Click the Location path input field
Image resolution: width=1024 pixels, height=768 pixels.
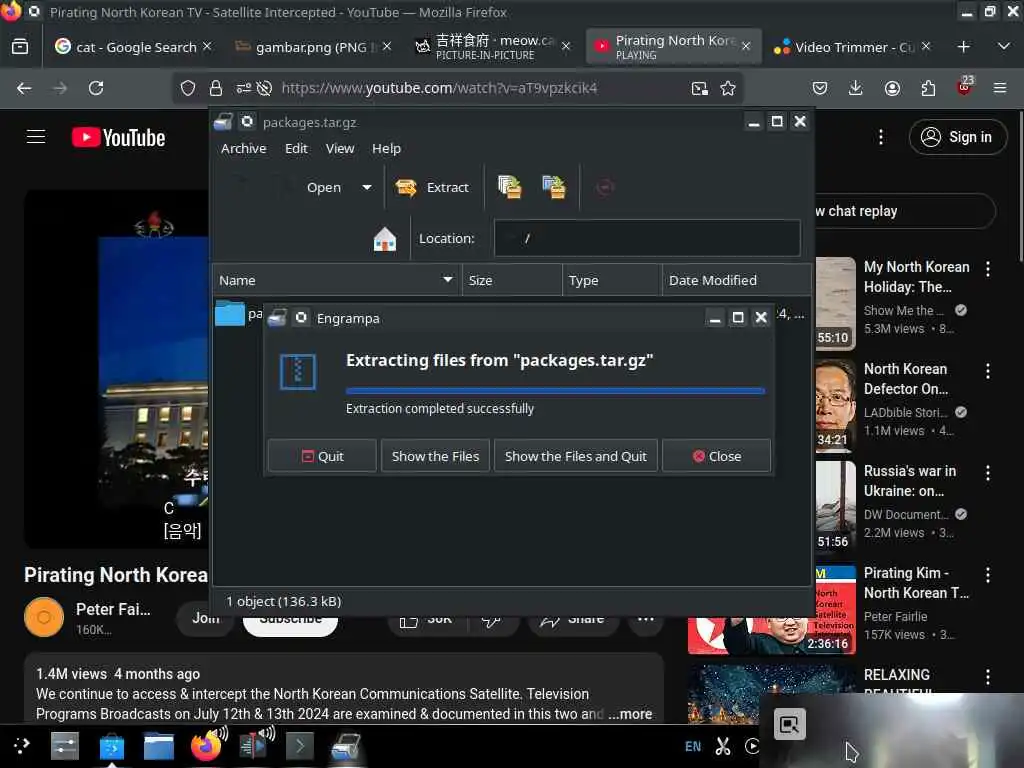point(647,238)
